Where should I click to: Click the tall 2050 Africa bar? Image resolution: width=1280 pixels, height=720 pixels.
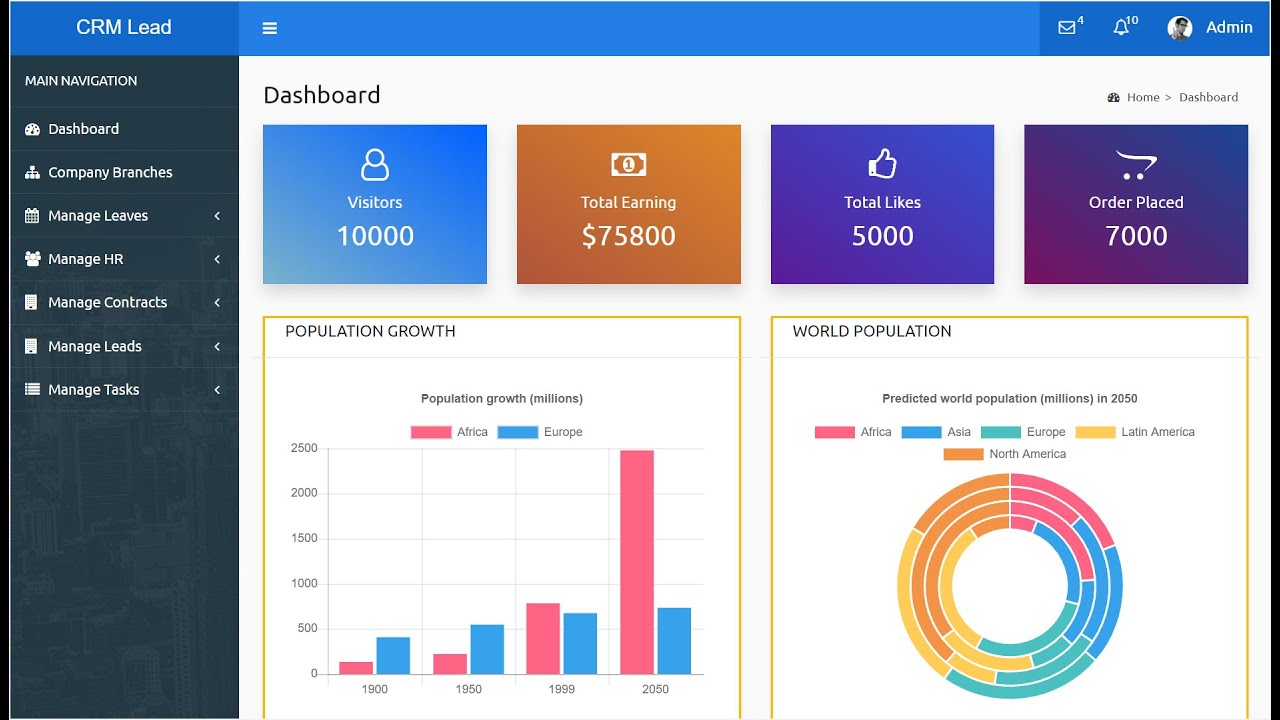pos(637,562)
